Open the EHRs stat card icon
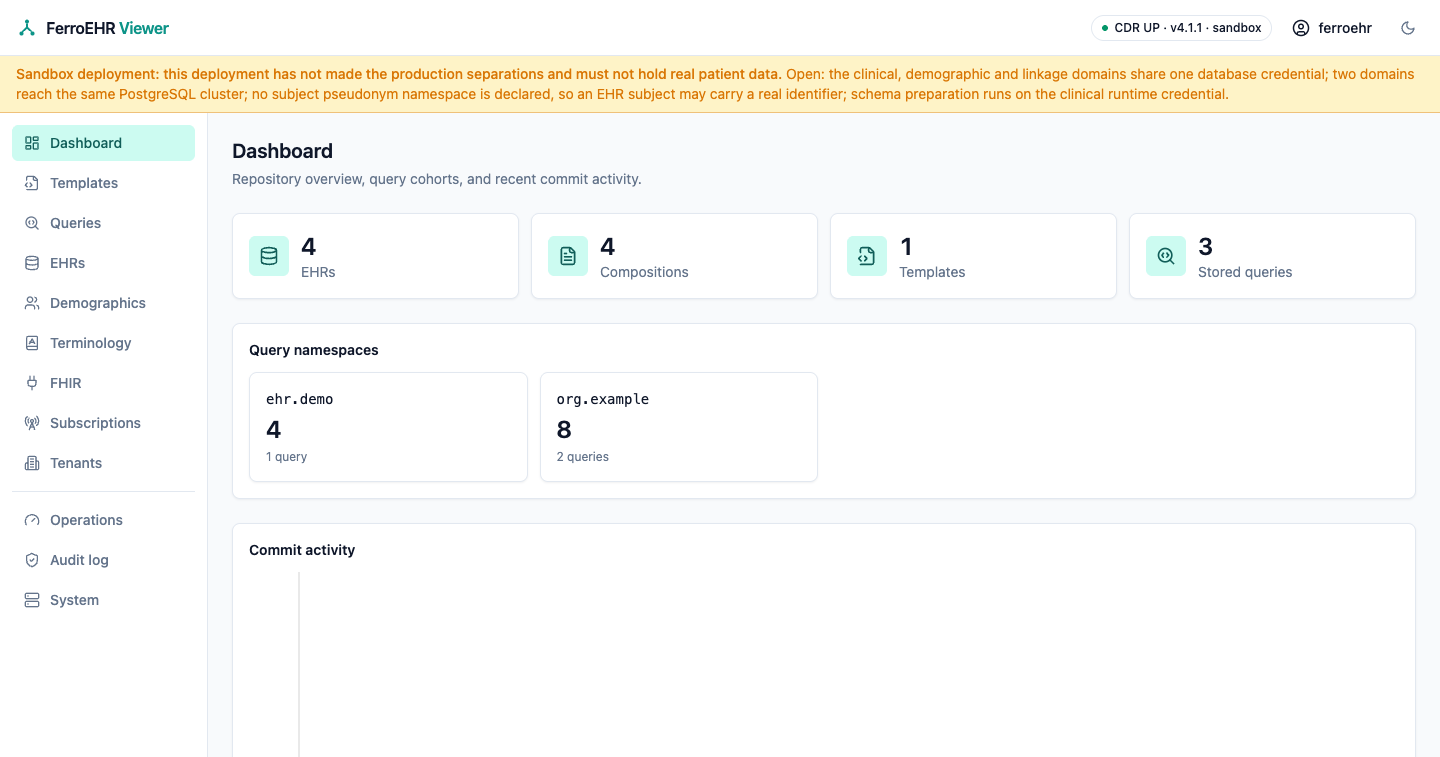This screenshot has height=757, width=1440. click(x=269, y=256)
